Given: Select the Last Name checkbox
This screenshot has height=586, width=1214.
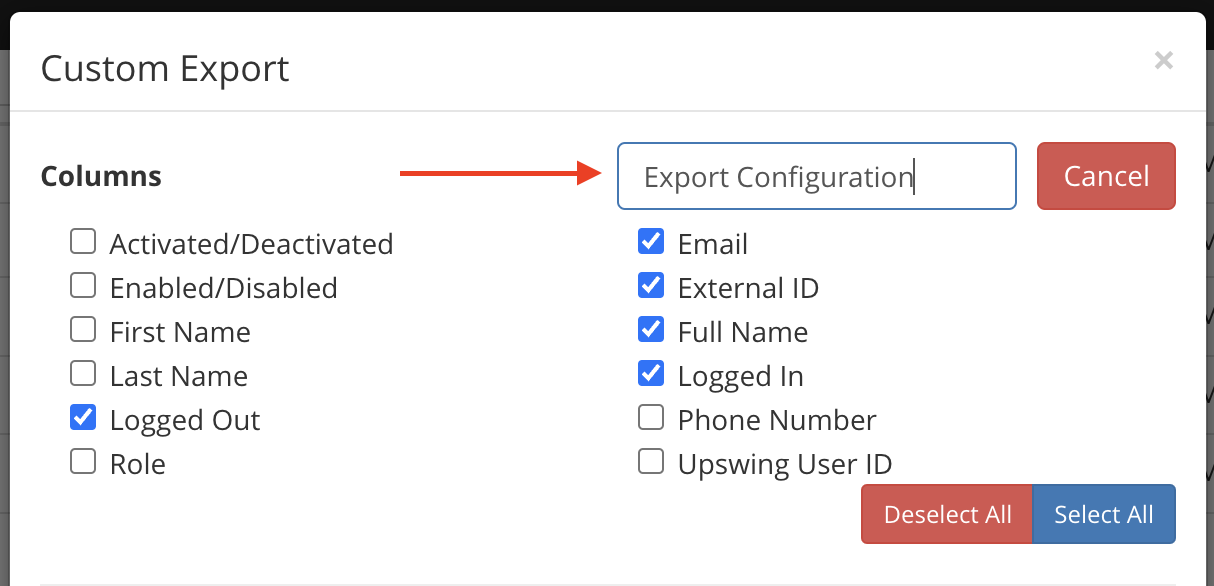Looking at the screenshot, I should tap(83, 373).
